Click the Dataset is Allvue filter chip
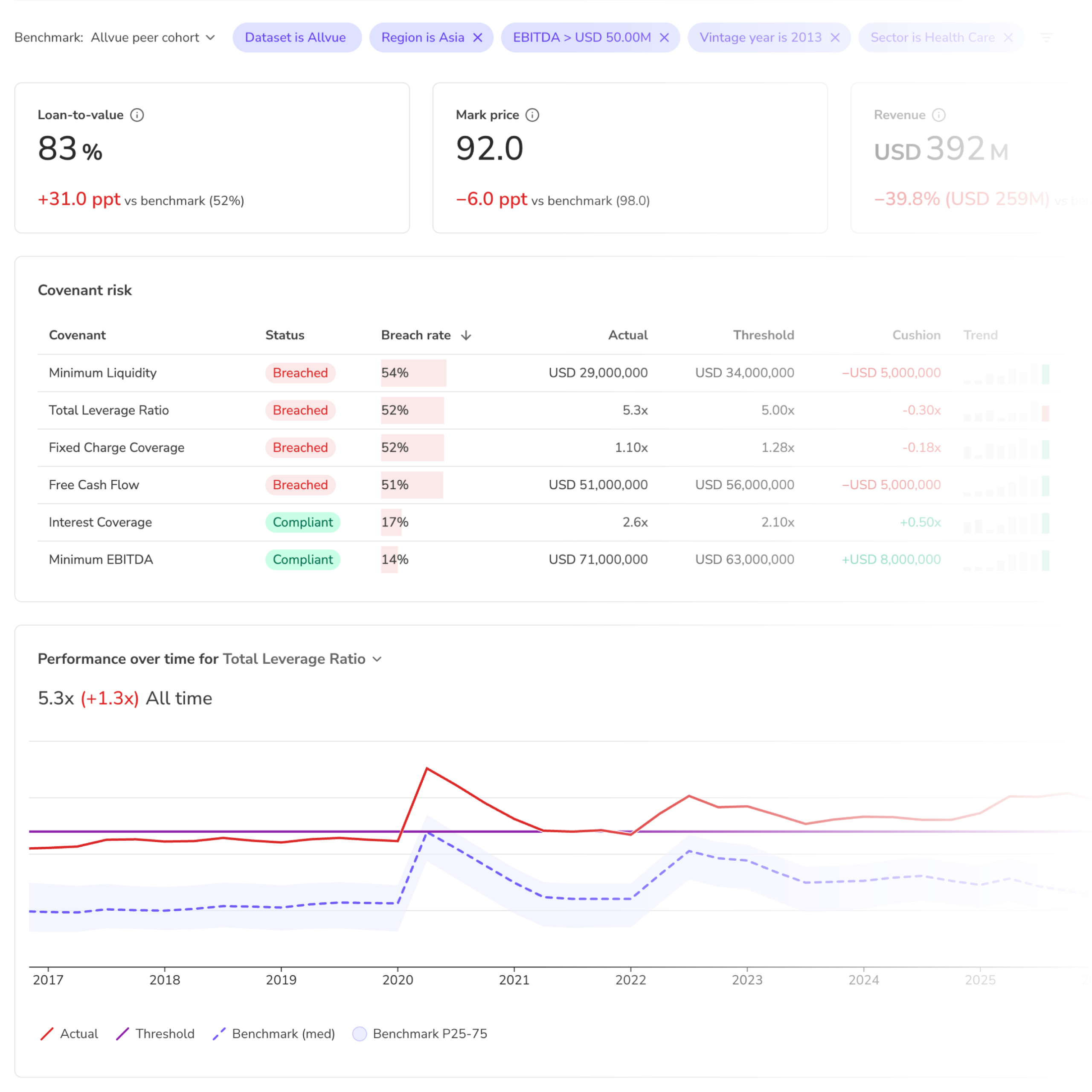The image size is (1092, 1092). (x=297, y=37)
